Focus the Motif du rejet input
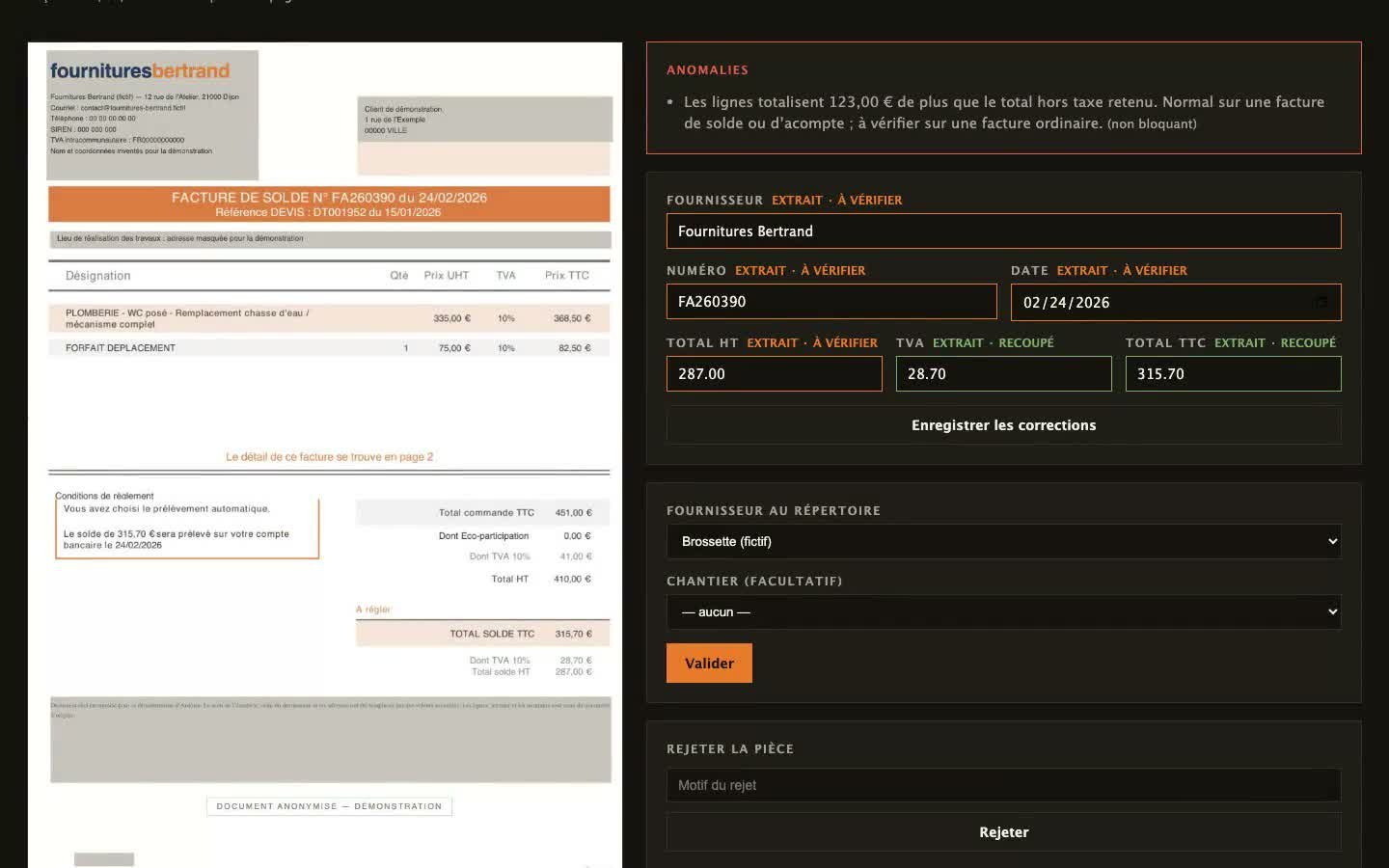1389x868 pixels. (x=1003, y=785)
